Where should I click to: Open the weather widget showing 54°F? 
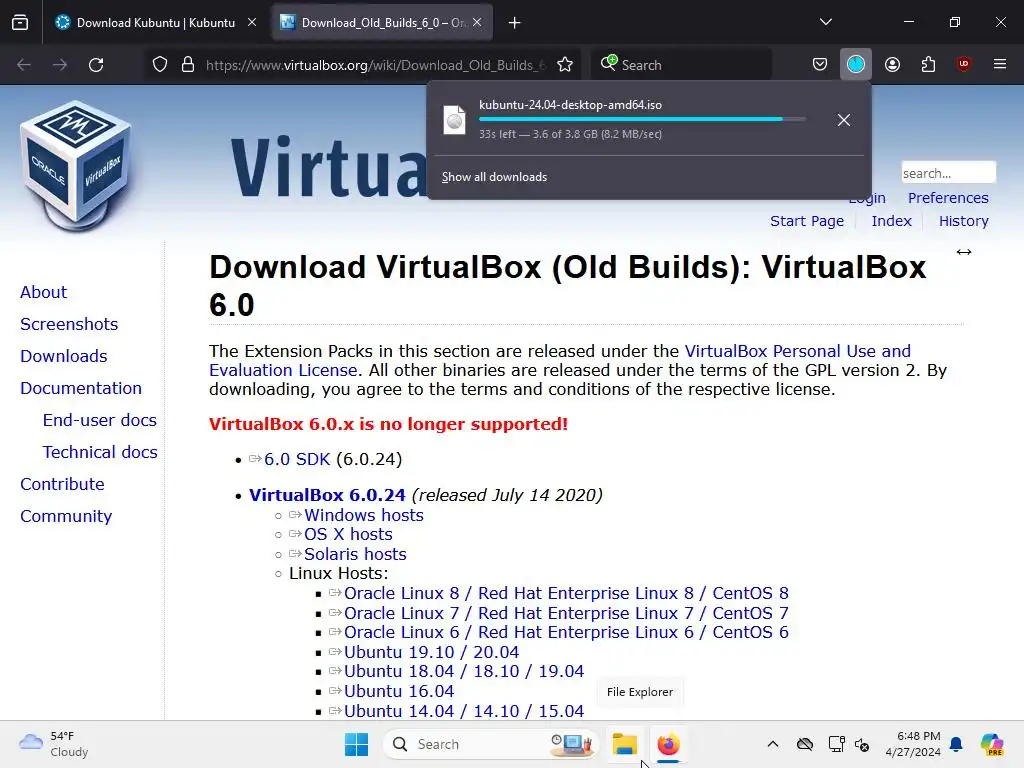click(54, 744)
